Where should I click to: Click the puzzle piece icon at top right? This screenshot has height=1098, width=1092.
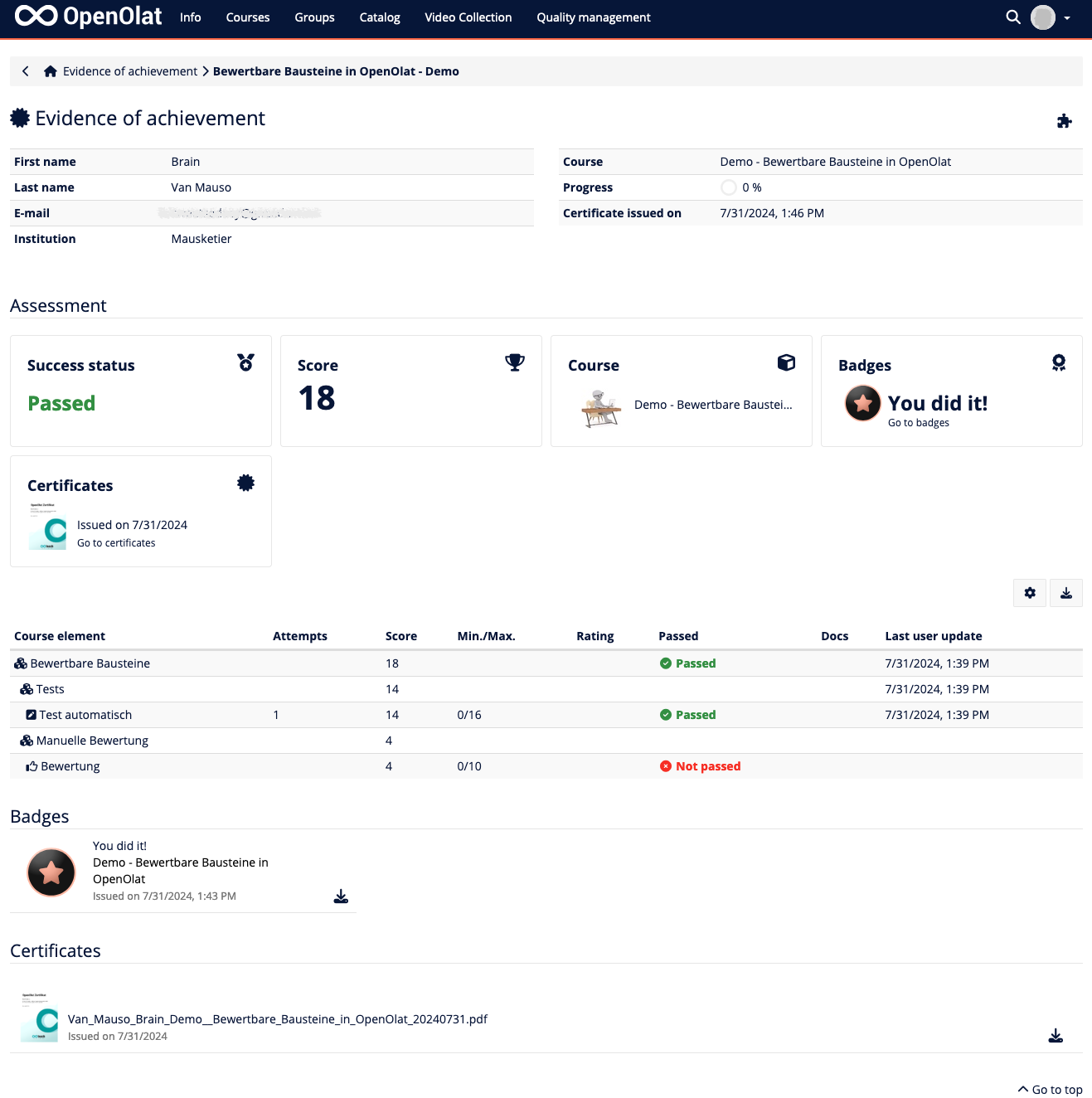[1065, 122]
